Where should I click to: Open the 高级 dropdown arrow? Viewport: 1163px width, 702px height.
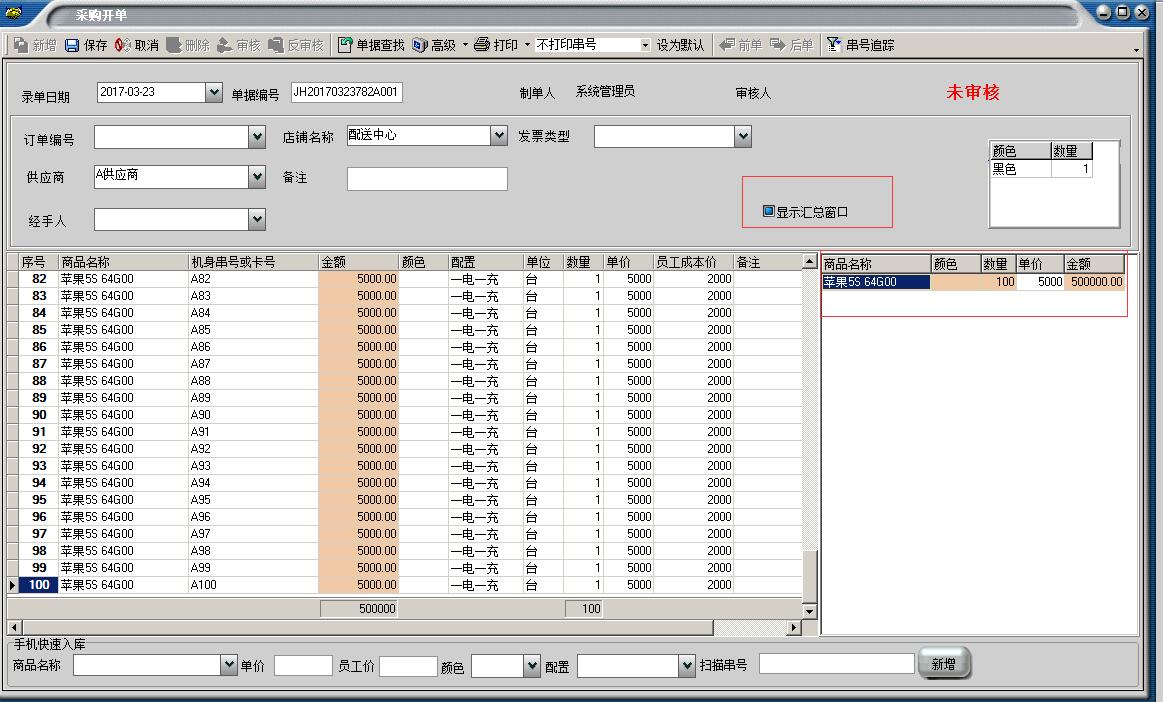click(465, 45)
